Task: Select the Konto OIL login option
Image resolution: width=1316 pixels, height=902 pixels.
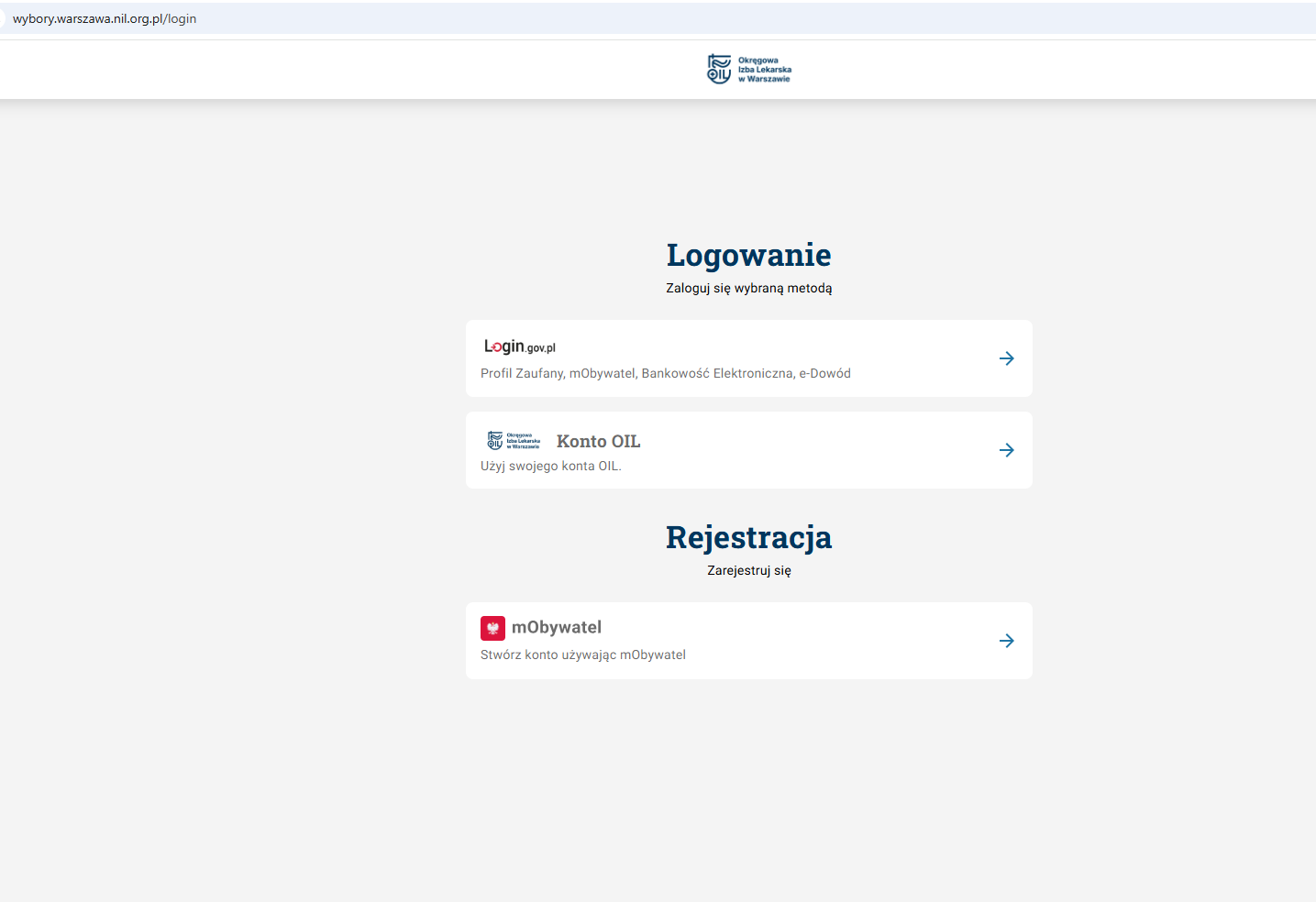Action: pos(748,450)
